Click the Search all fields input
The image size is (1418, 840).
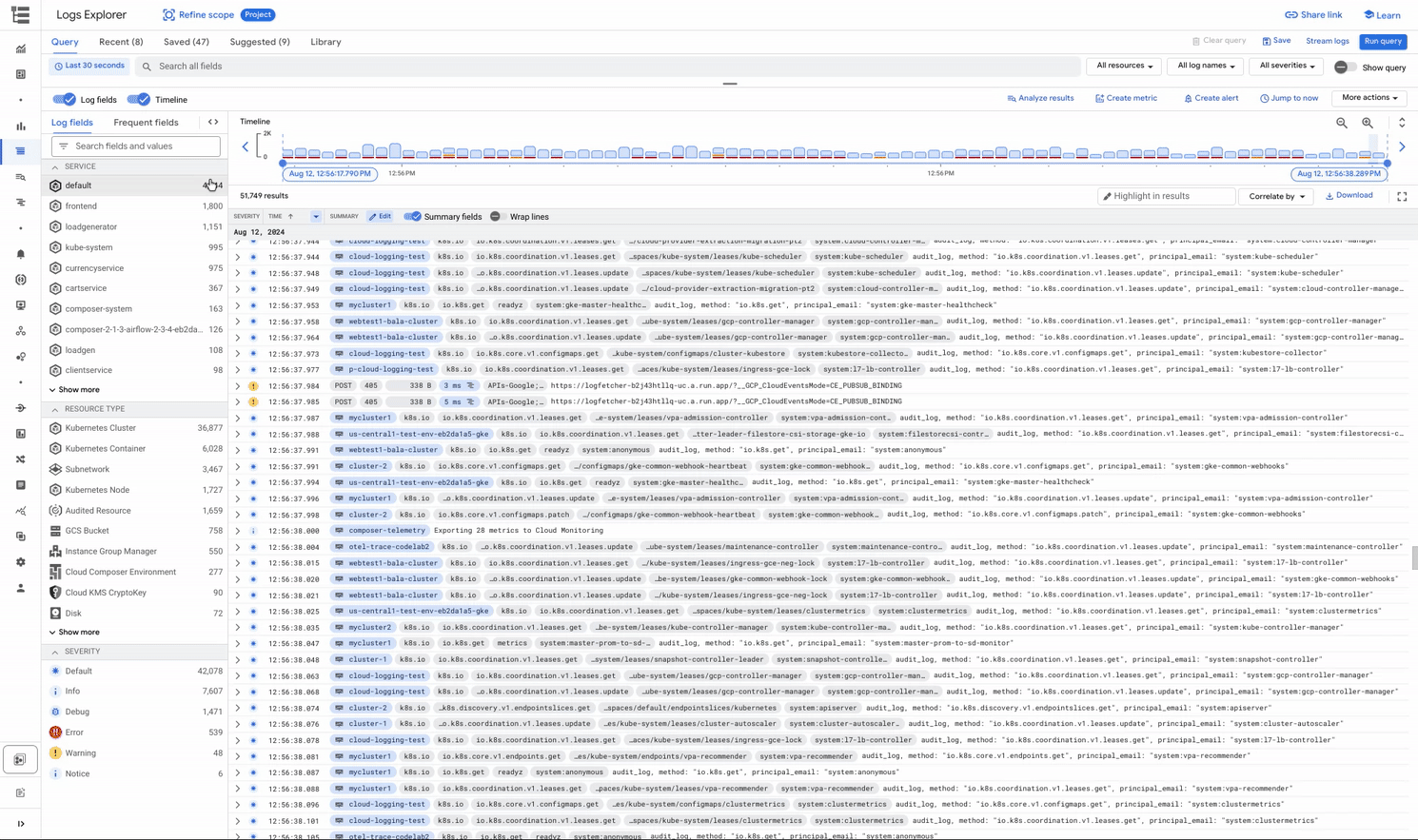609,67
